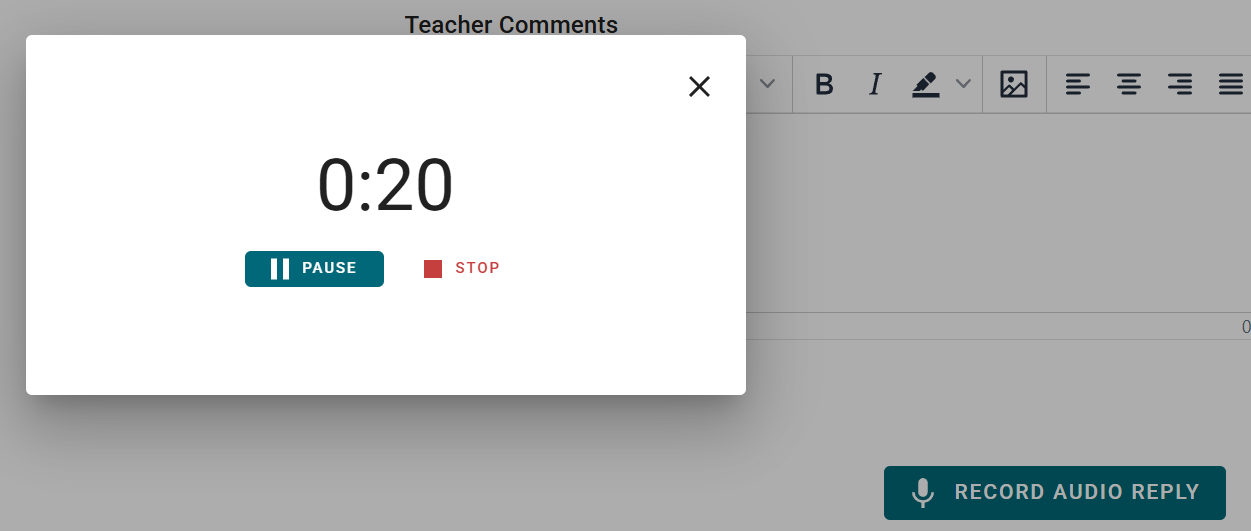The height and width of the screenshot is (531, 1251).
Task: Click the microphone icon on the record button
Action: coord(923,493)
